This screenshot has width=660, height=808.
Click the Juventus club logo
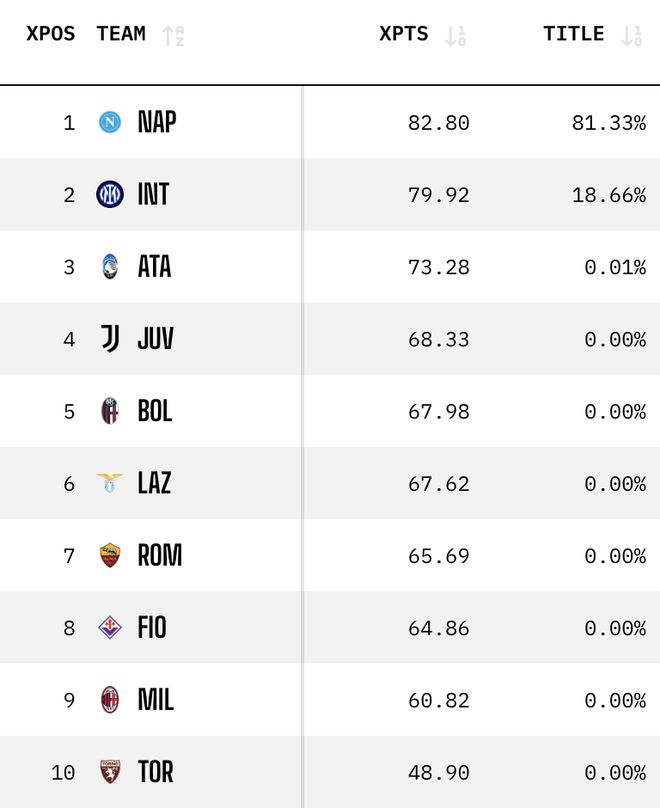coord(110,339)
